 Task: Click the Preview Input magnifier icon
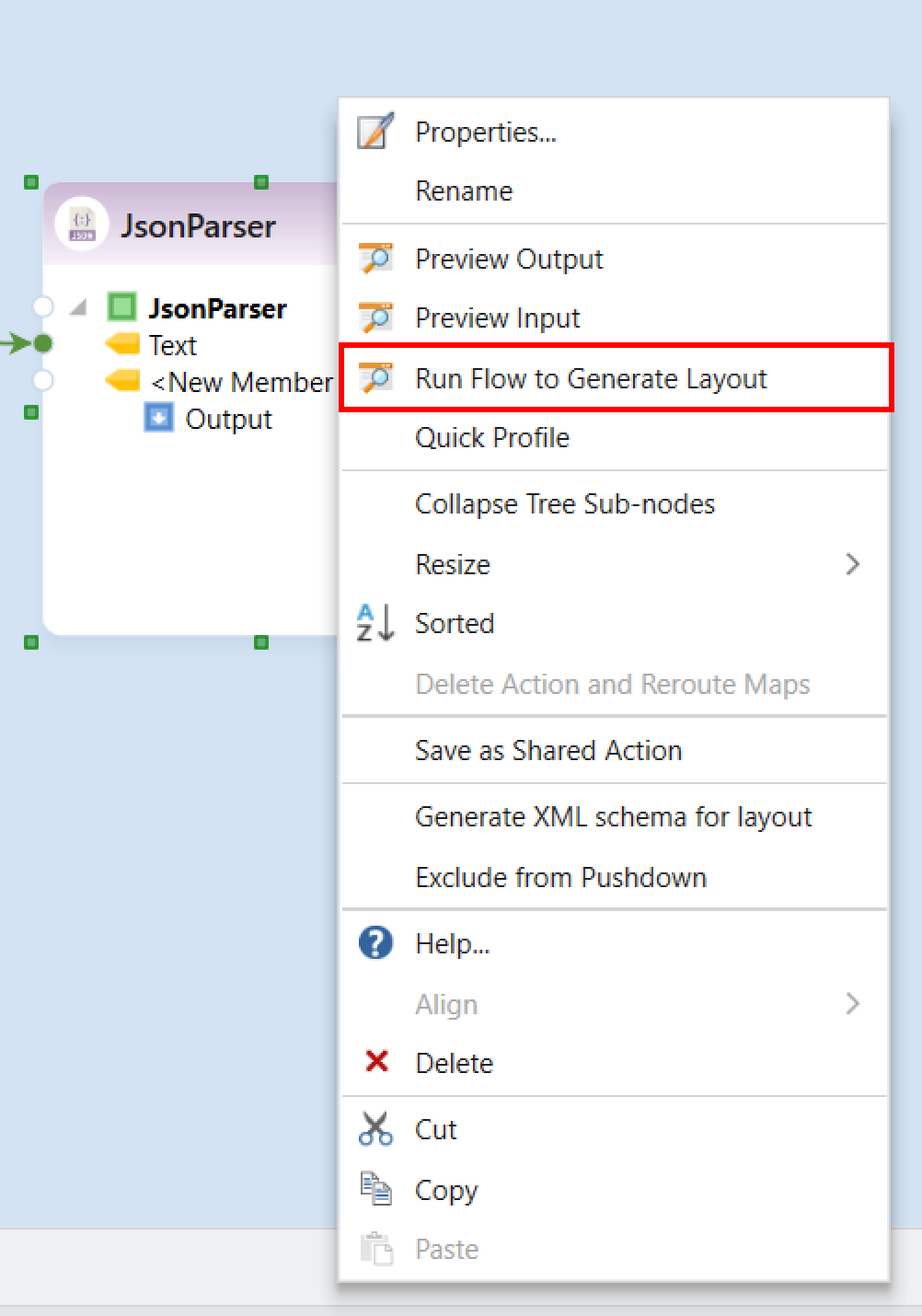[375, 317]
